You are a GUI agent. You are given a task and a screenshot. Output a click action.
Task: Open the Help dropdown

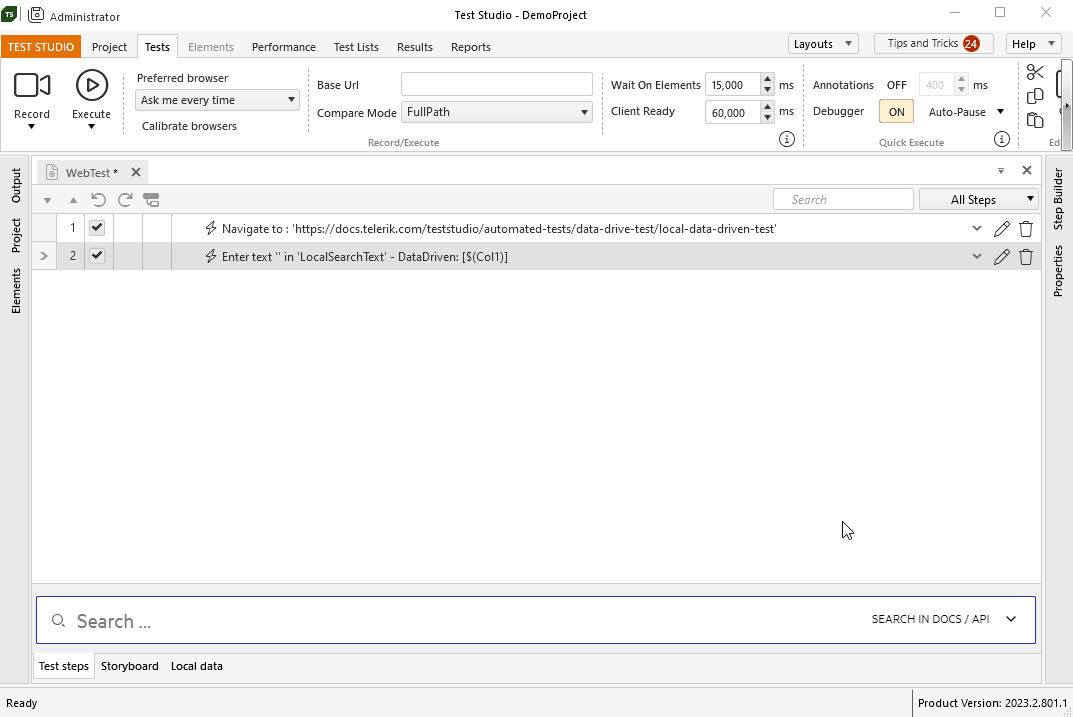(1033, 44)
